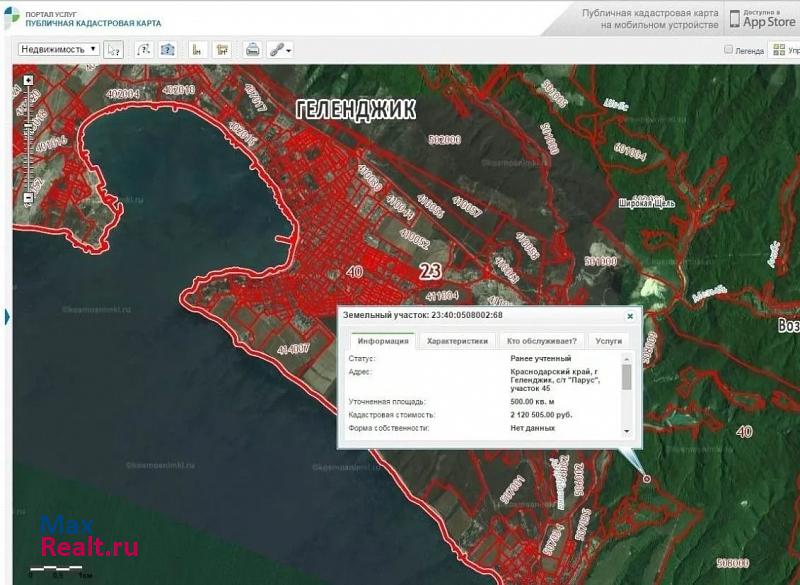Select the distance measurement tool
This screenshot has width=800, height=585.
coord(197,49)
